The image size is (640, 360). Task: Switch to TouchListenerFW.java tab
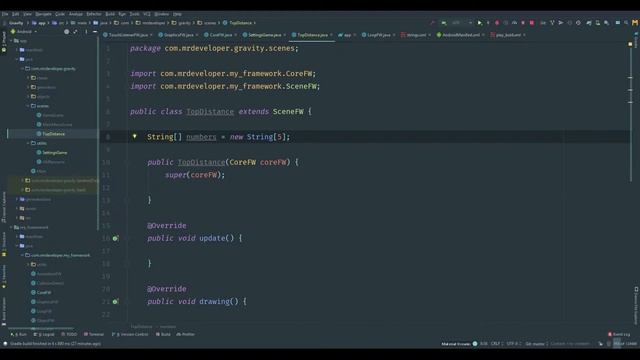point(127,35)
